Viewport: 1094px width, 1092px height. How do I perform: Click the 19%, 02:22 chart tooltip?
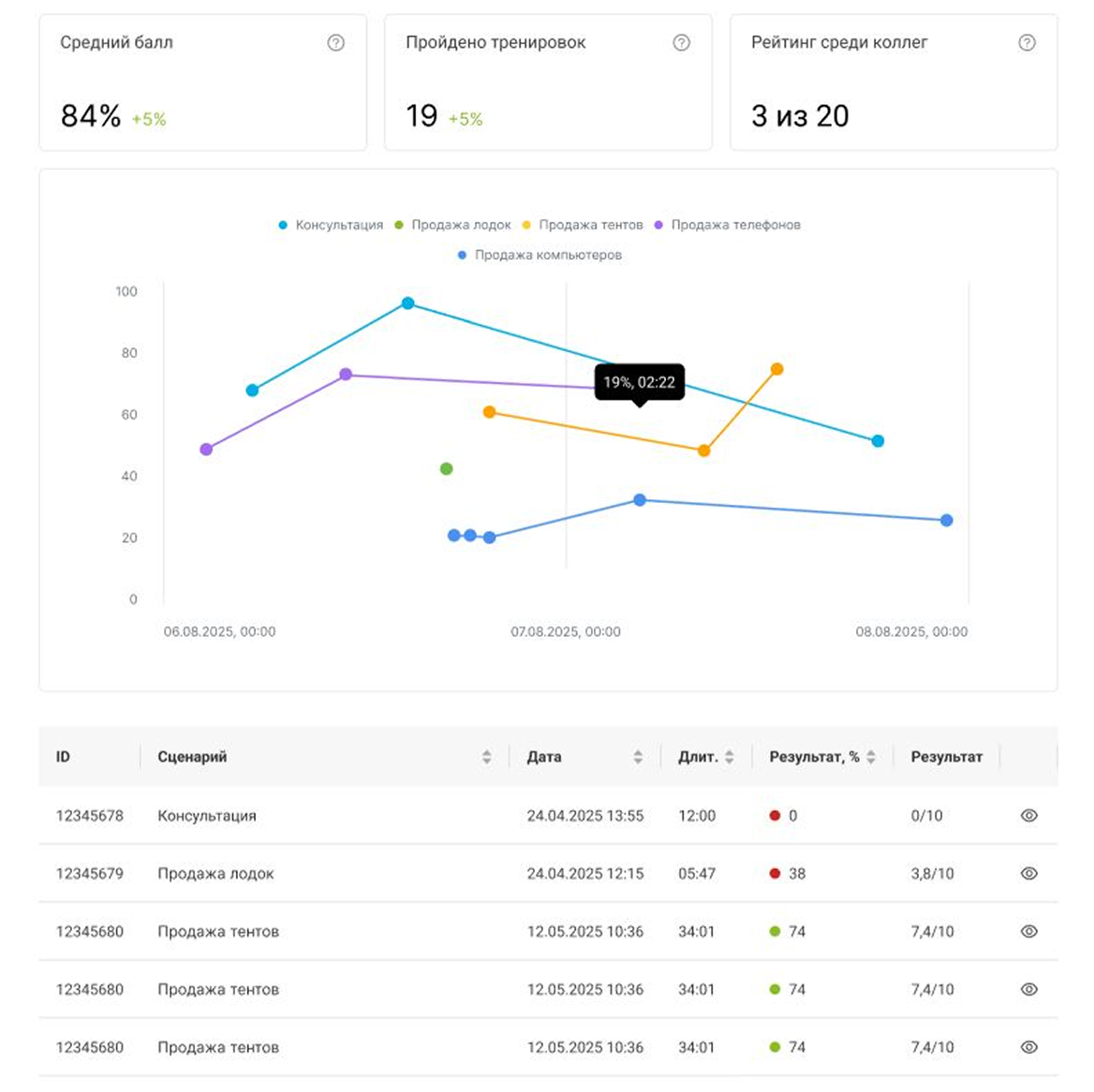click(639, 382)
